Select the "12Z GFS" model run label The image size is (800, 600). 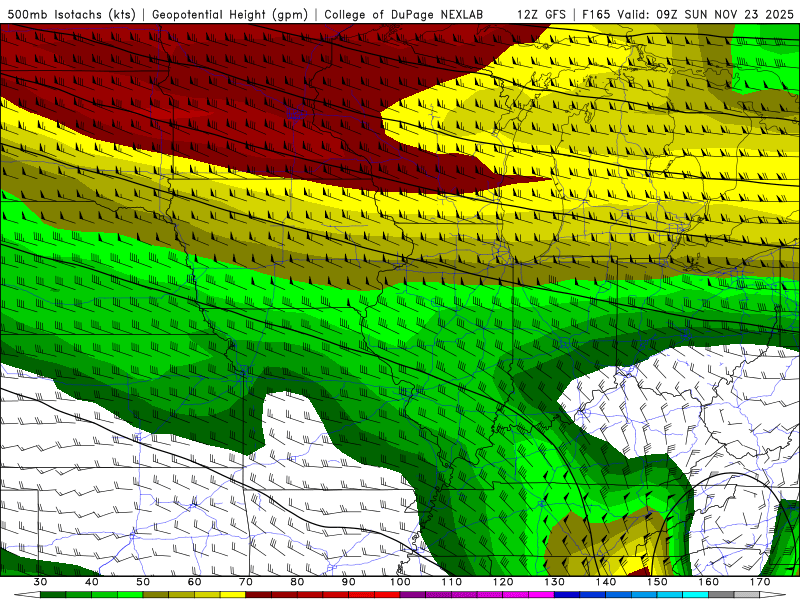tap(541, 14)
